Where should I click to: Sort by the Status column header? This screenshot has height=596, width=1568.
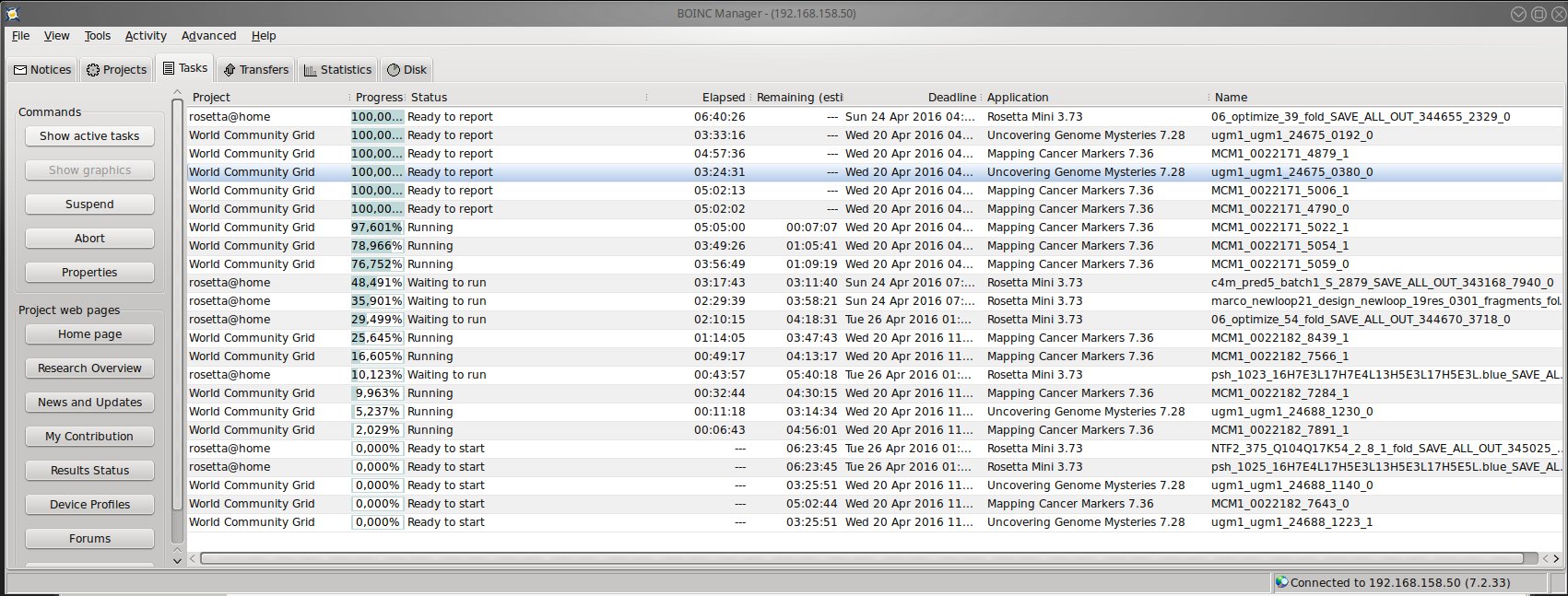[525, 98]
